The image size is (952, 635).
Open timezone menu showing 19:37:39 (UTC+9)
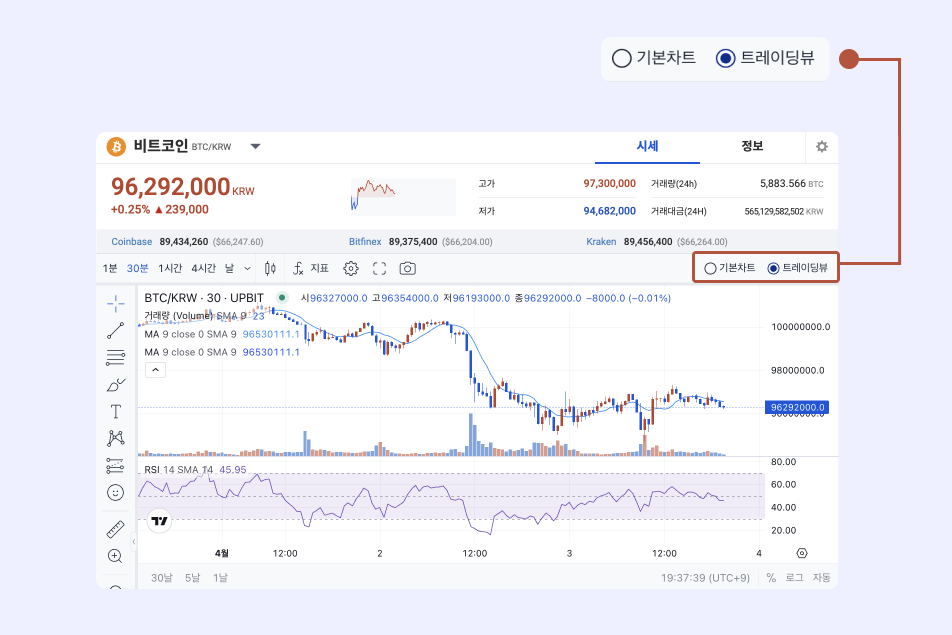tap(706, 578)
